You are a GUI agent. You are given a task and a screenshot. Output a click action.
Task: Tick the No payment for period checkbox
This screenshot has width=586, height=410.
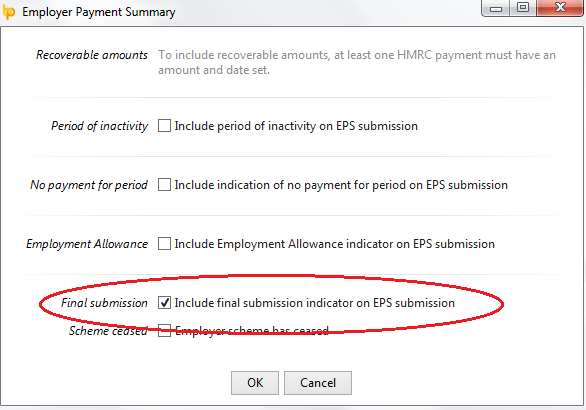point(164,185)
